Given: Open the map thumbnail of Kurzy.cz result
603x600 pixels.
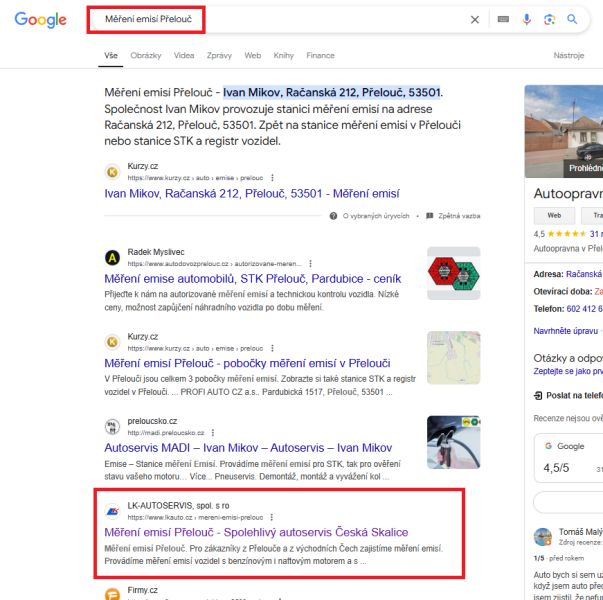Looking at the screenshot, I should (453, 358).
